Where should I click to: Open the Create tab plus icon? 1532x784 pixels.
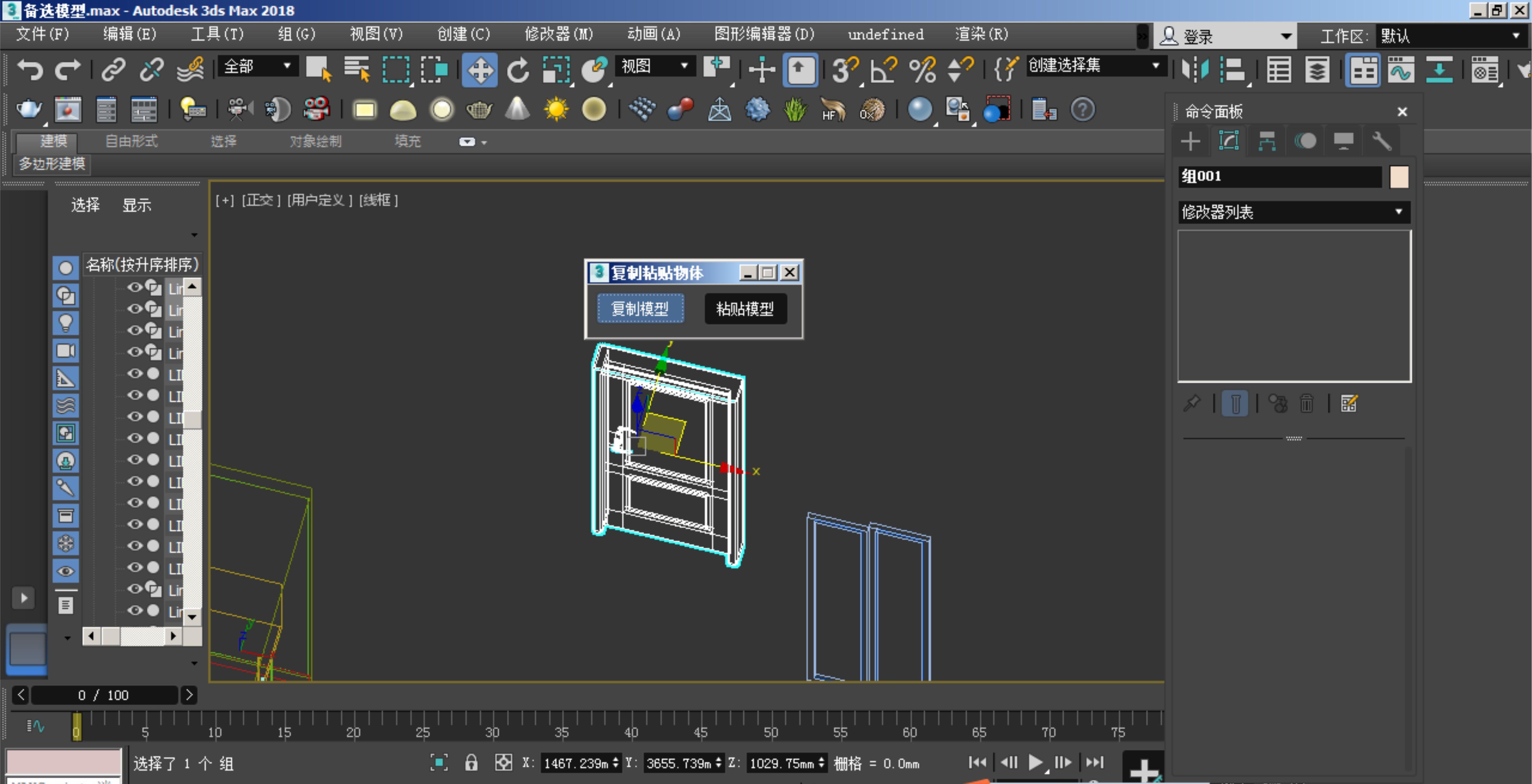tap(1190, 142)
